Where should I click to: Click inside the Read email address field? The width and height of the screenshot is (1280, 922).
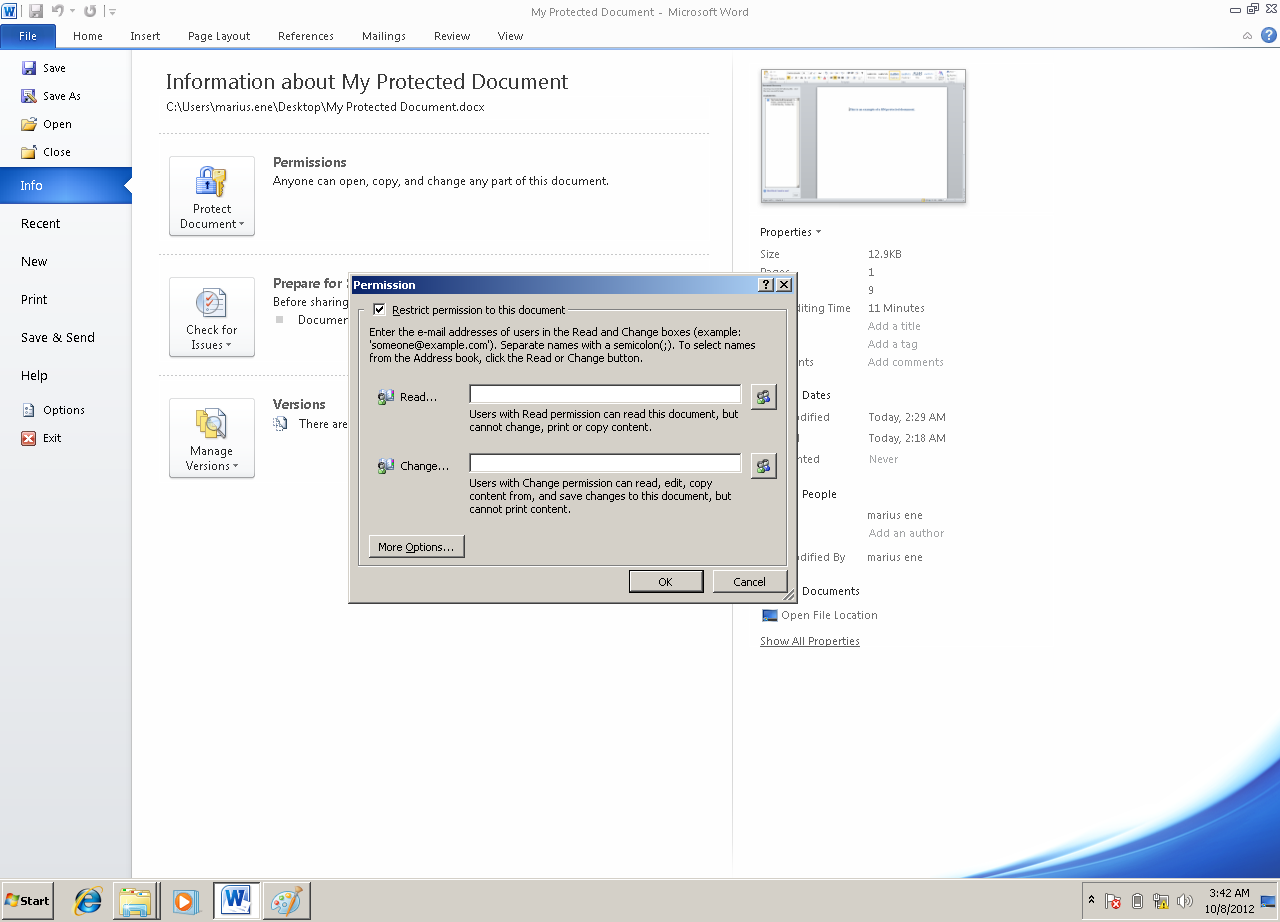[x=605, y=395]
